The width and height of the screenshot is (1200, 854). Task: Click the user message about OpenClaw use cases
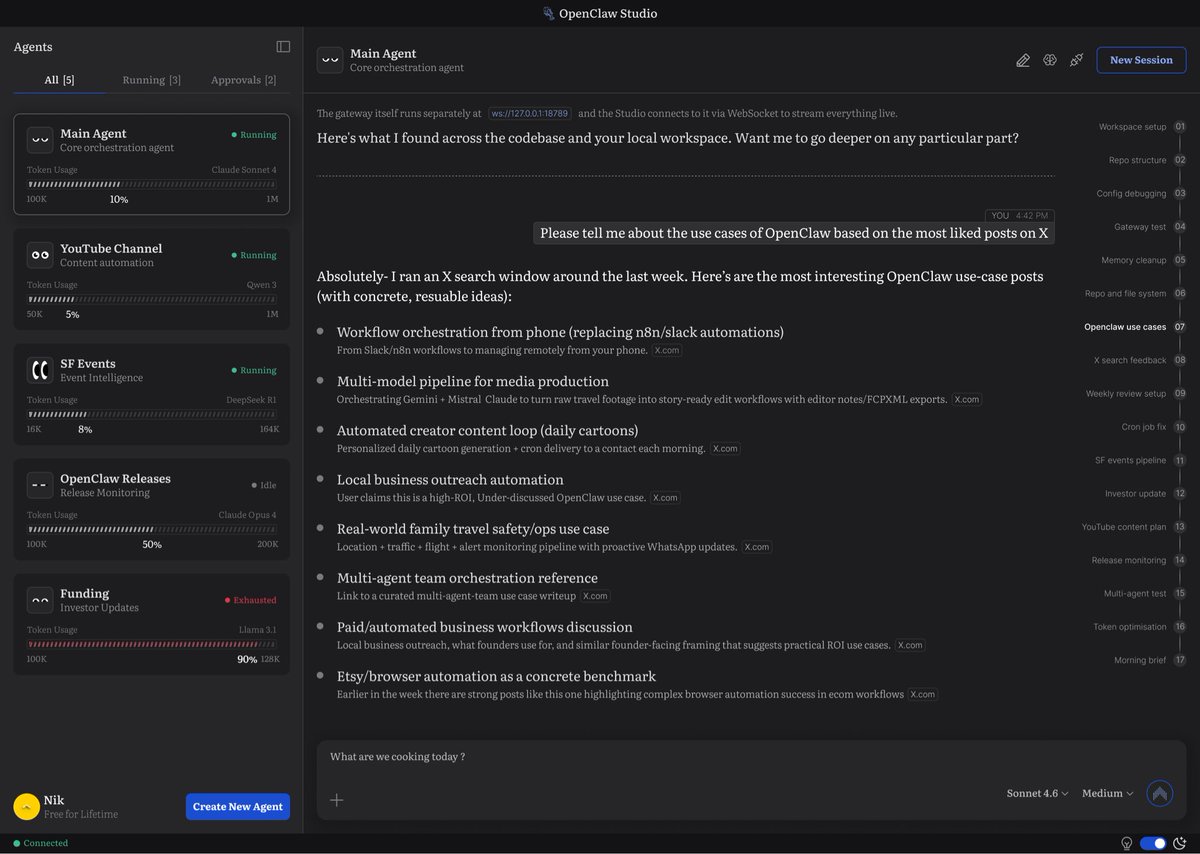tap(794, 233)
